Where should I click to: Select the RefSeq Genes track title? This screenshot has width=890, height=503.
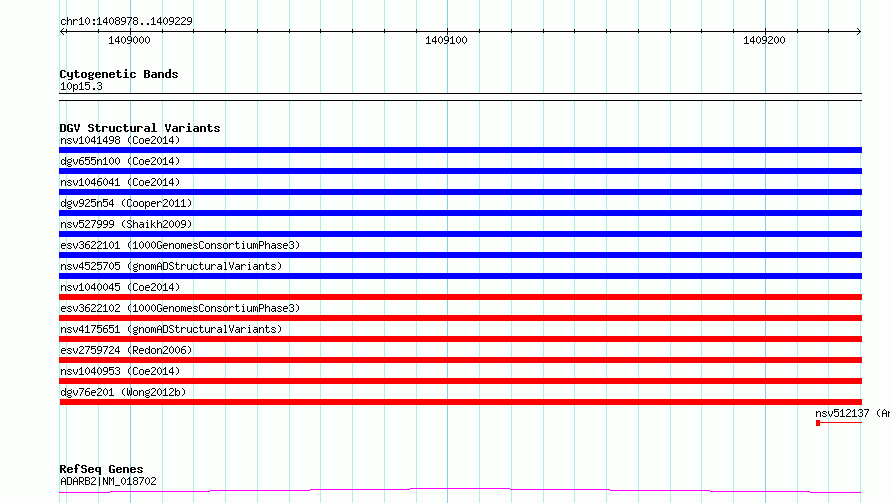[101, 469]
